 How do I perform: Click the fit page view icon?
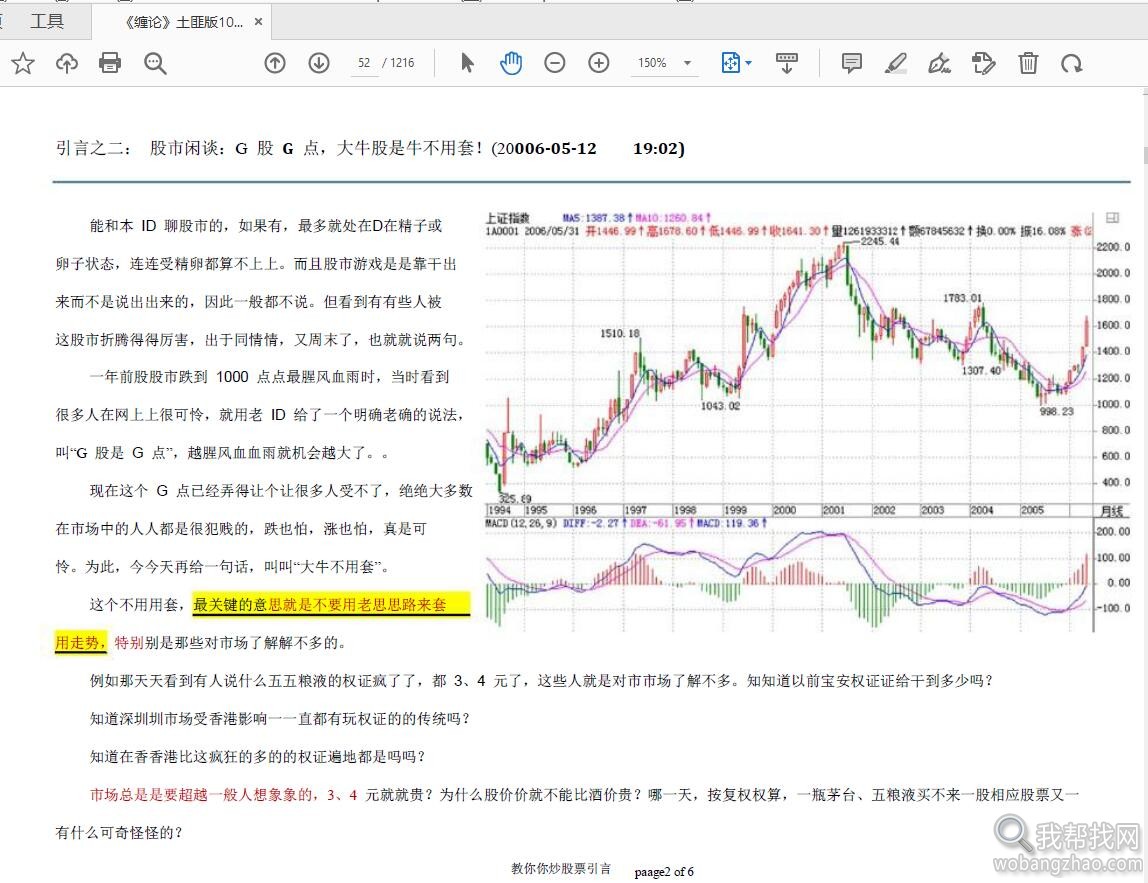731,64
